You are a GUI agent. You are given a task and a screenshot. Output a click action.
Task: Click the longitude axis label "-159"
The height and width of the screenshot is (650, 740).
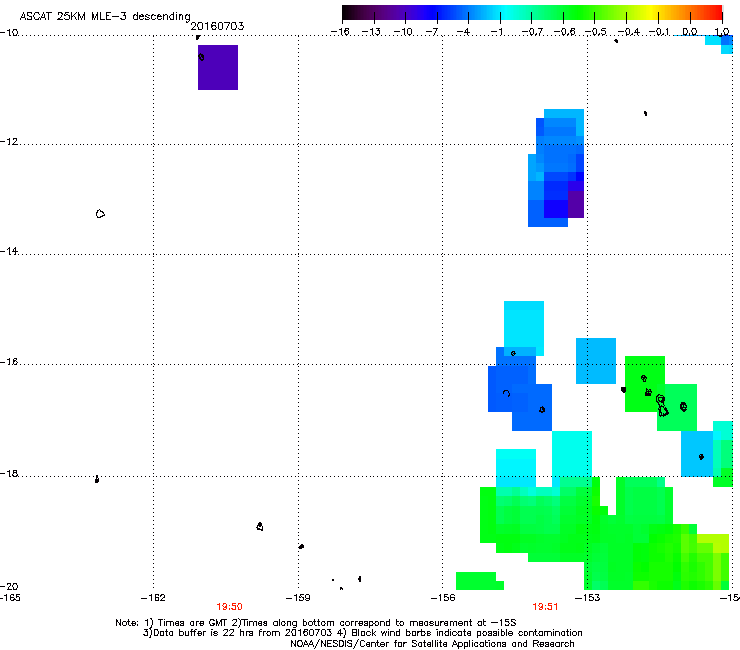(298, 598)
